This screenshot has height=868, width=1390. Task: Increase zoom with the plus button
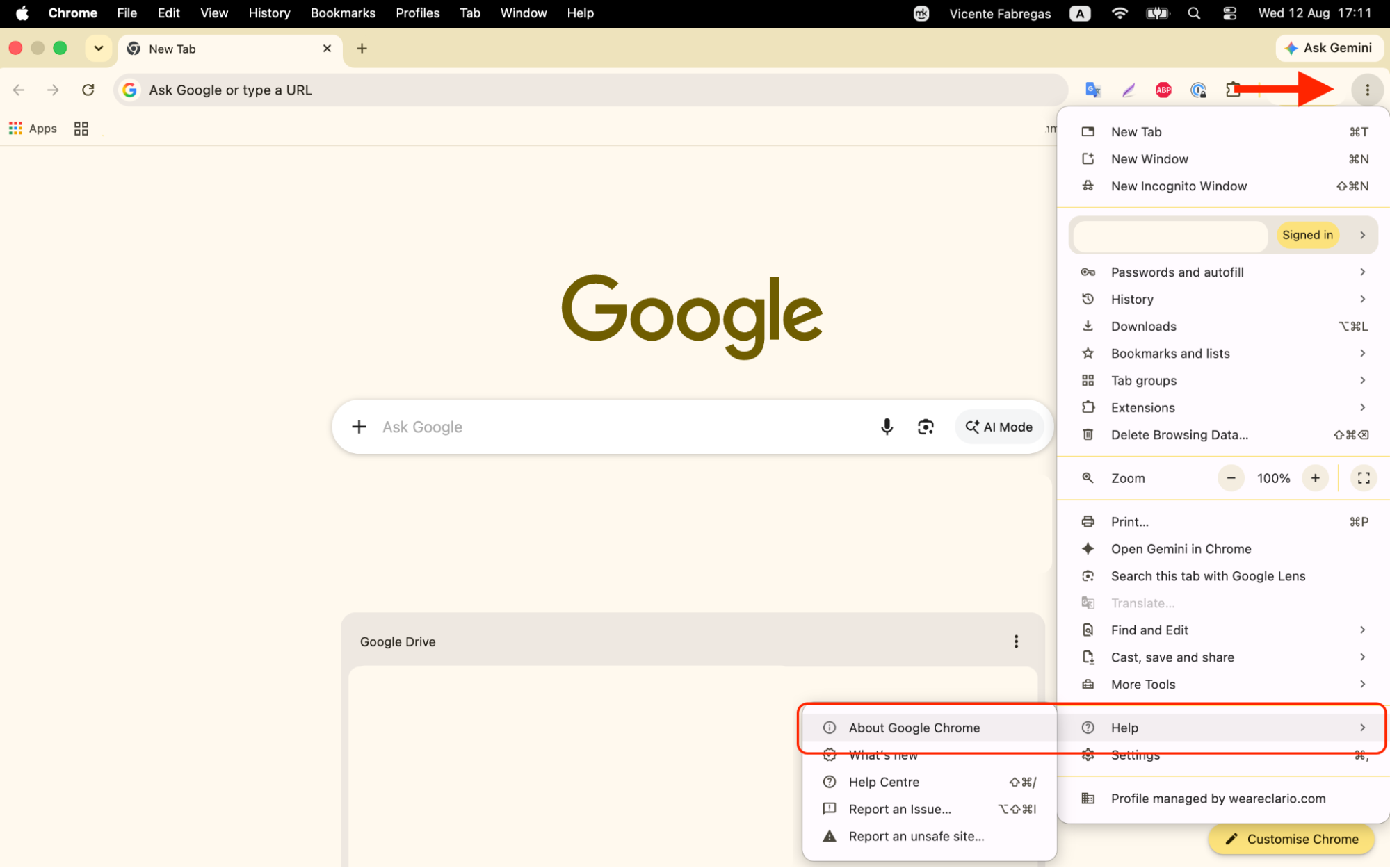1314,478
